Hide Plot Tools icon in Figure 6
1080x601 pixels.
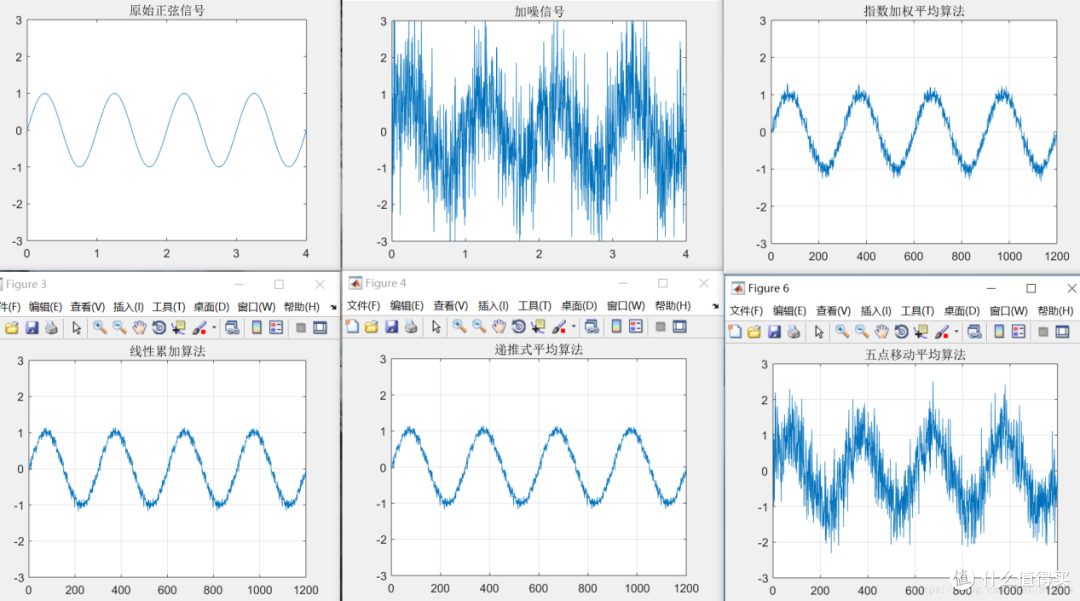point(1043,332)
